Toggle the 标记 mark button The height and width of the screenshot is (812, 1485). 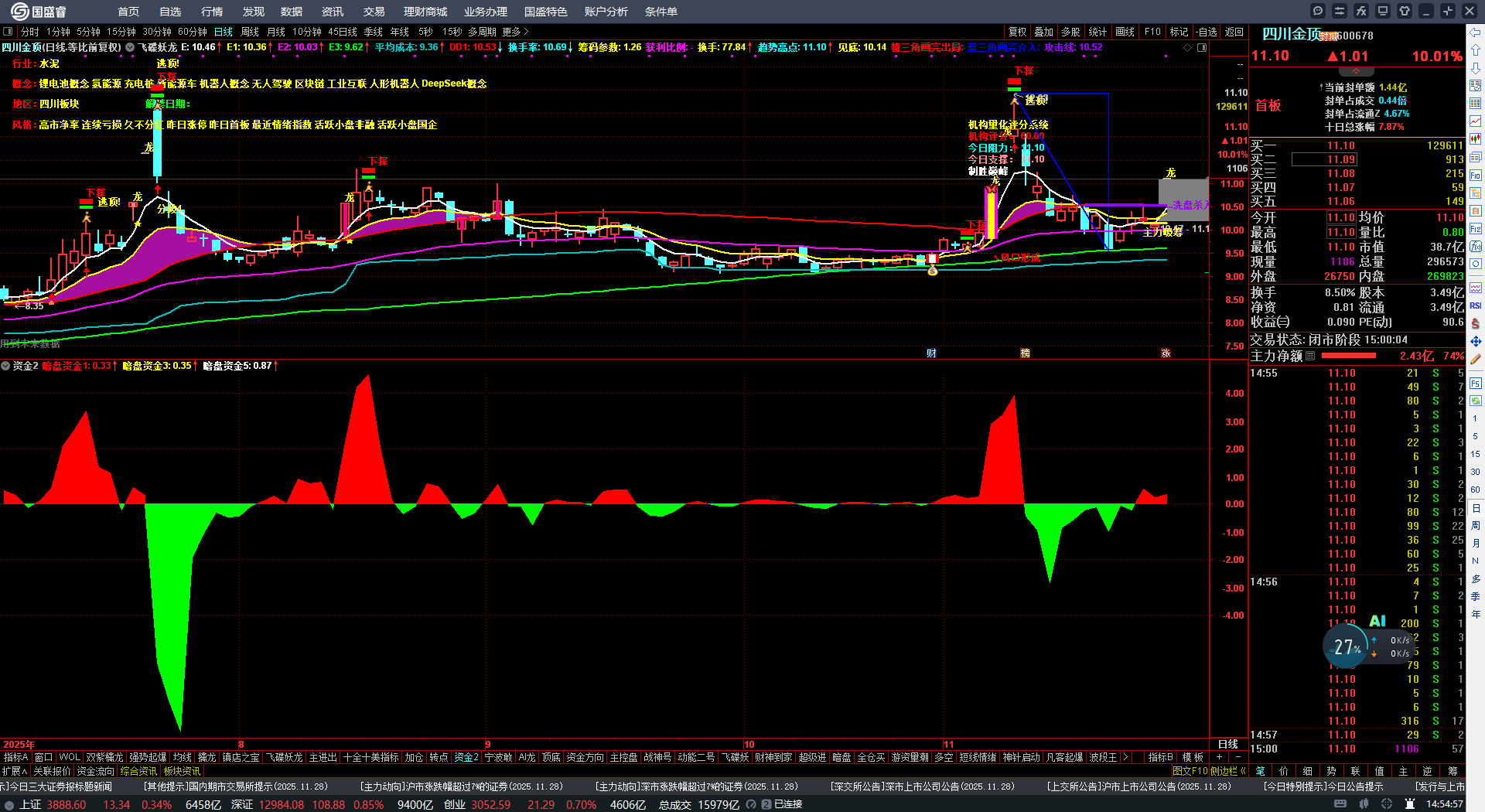coord(1179,32)
